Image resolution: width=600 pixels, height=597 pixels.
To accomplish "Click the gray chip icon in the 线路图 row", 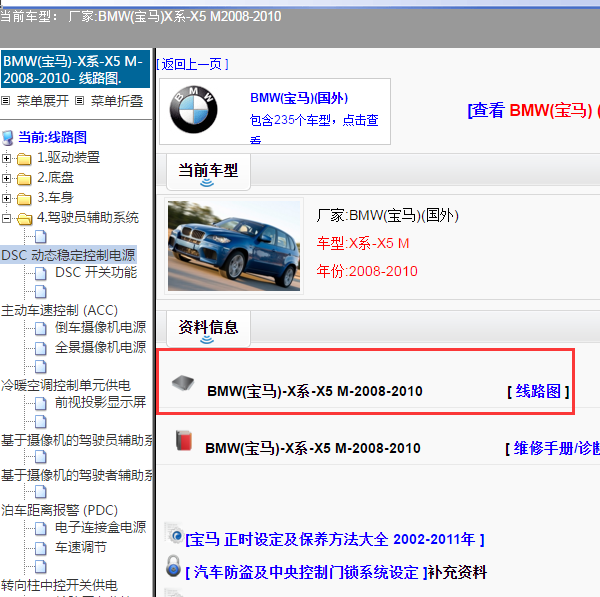I will pos(183,383).
